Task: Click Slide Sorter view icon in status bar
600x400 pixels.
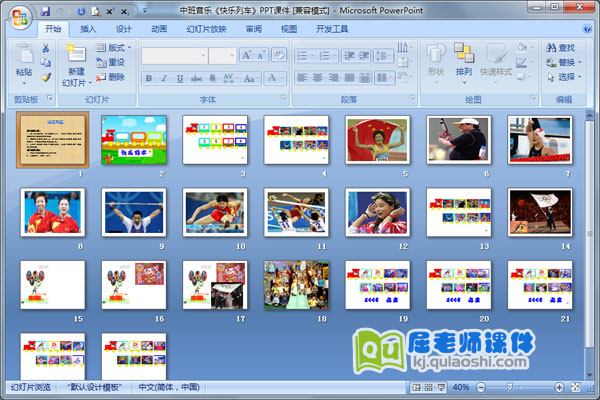Action: click(429, 388)
